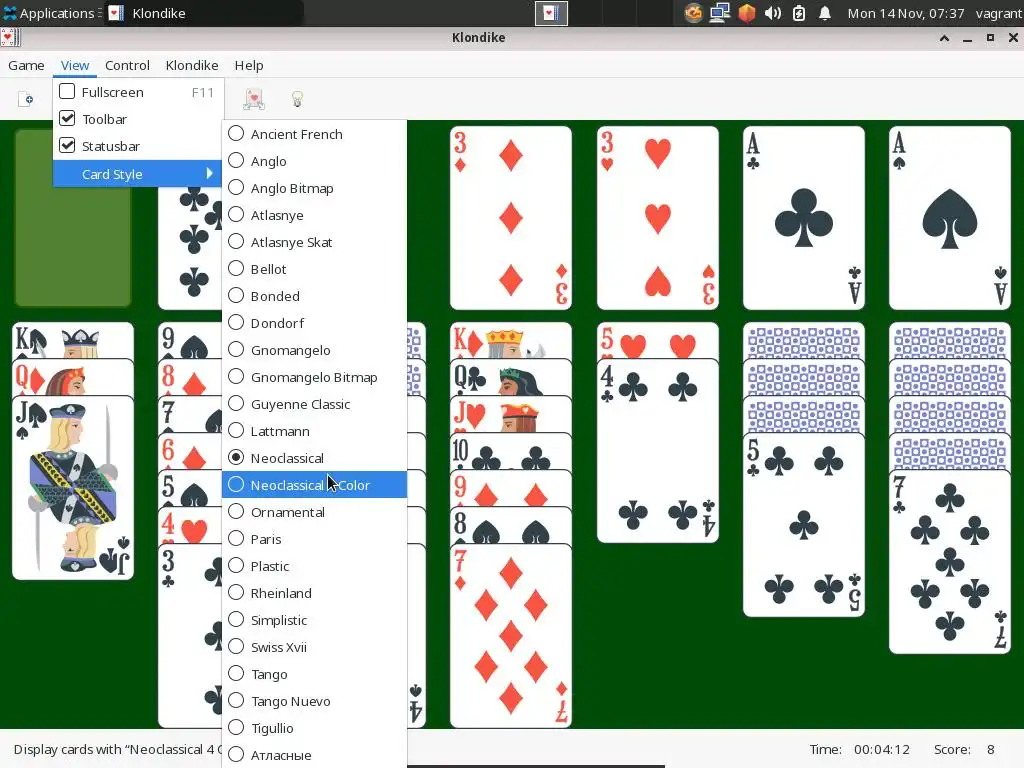Select Ornamental card style
This screenshot has width=1024, height=768.
(x=314, y=512)
